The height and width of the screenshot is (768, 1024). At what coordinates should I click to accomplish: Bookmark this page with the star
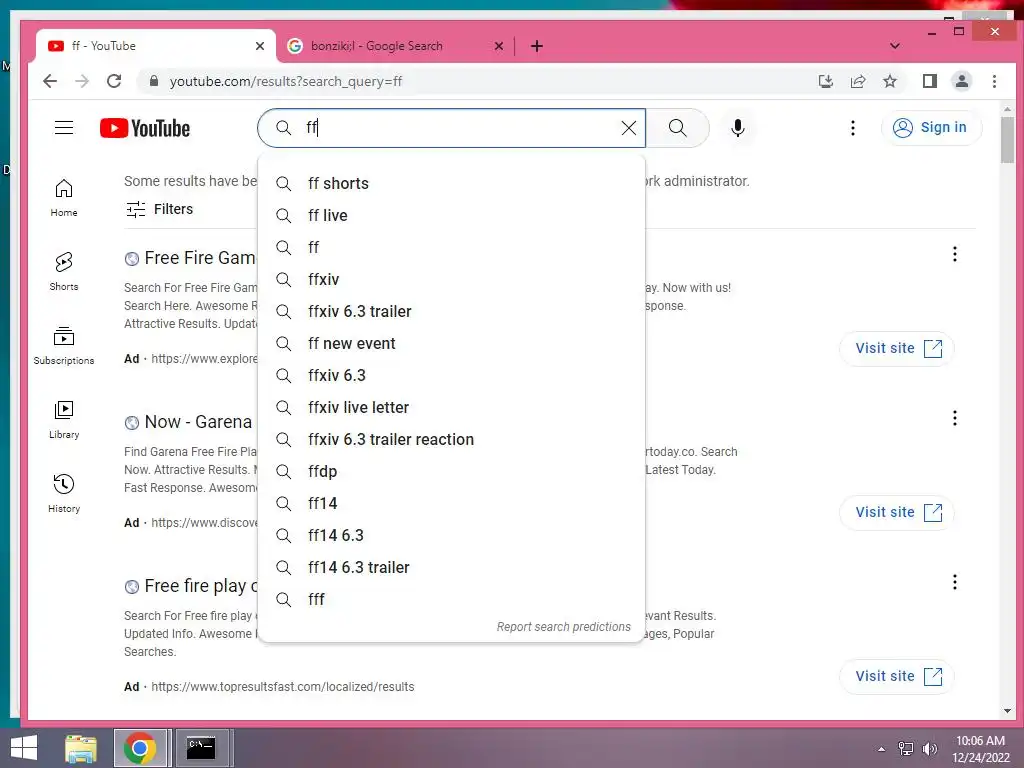pos(889,81)
